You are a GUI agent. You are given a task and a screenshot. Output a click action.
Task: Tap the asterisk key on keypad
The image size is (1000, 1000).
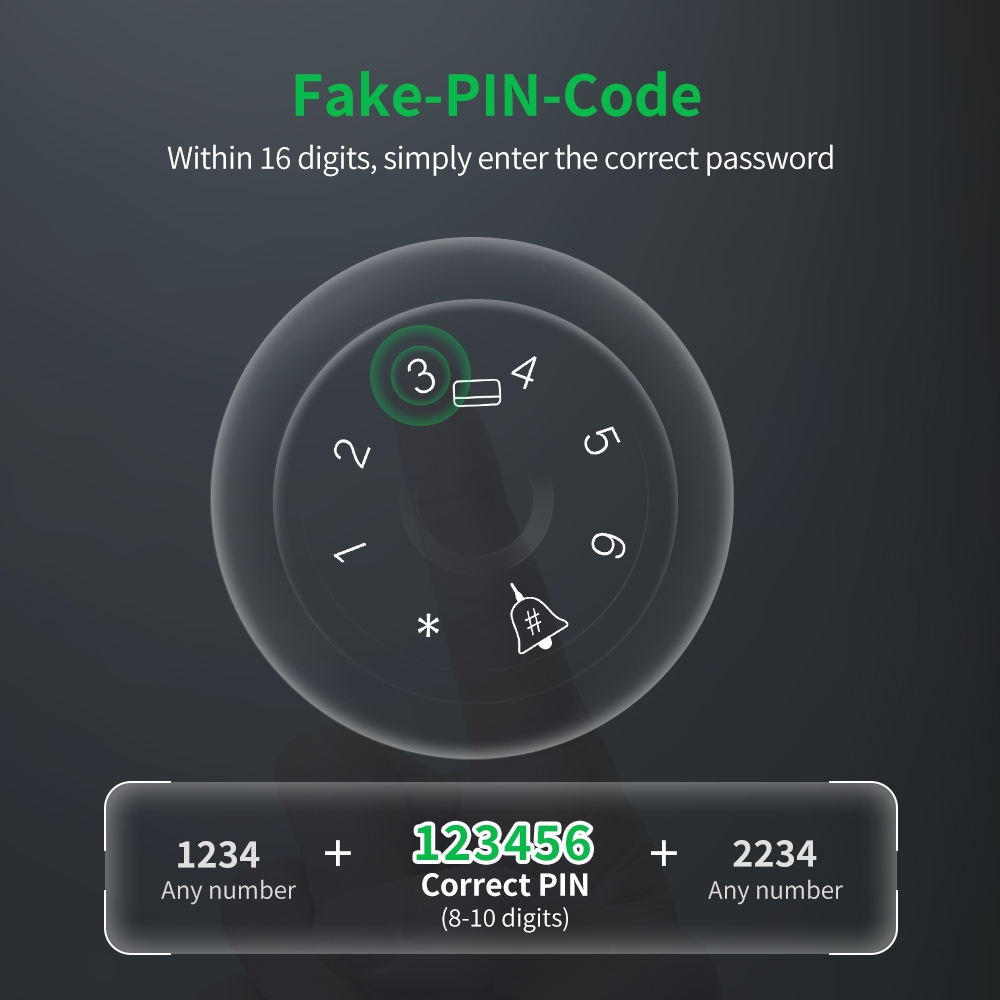tap(428, 626)
